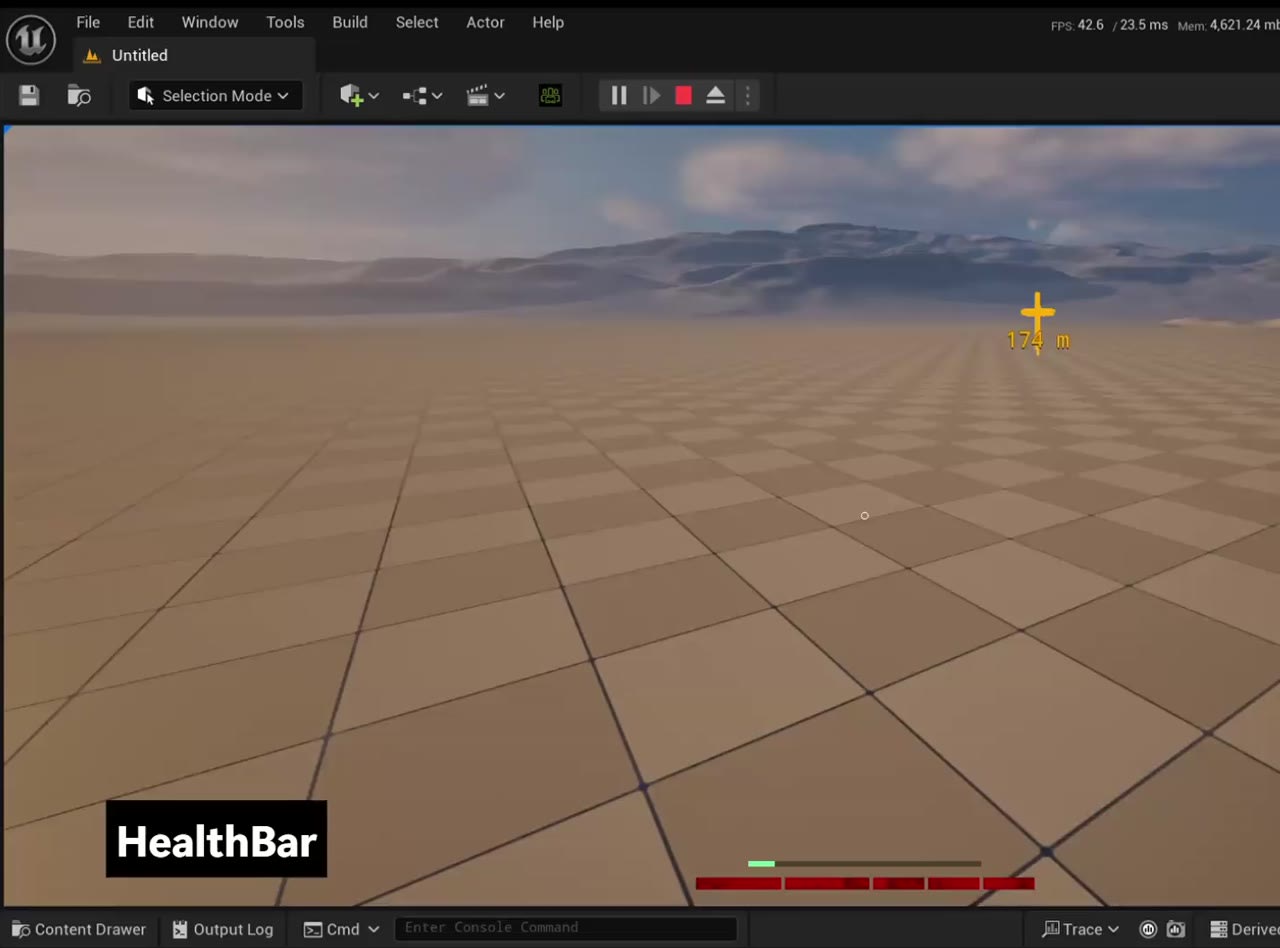Open the Derived Data status button
This screenshot has width=1280, height=948.
coord(1243,929)
